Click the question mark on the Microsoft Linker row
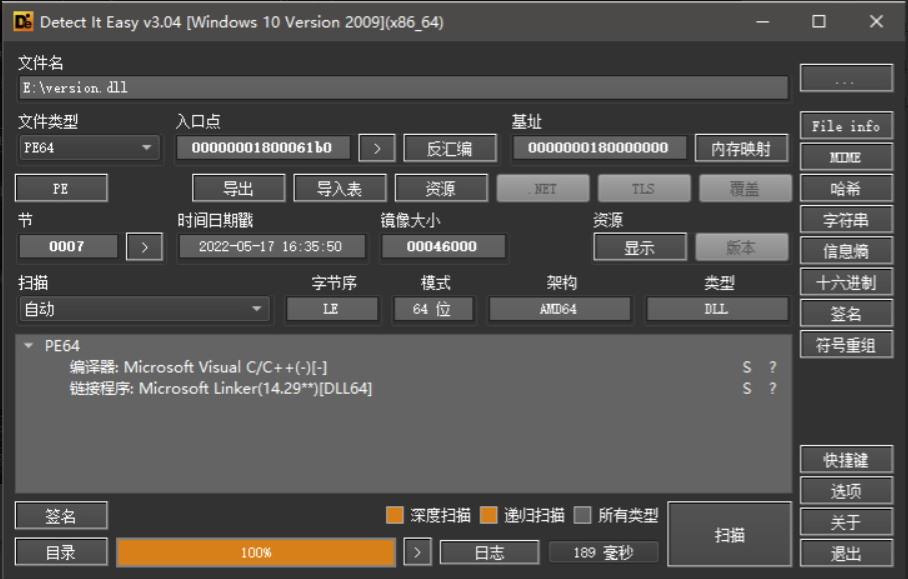The image size is (908, 579). point(772,388)
